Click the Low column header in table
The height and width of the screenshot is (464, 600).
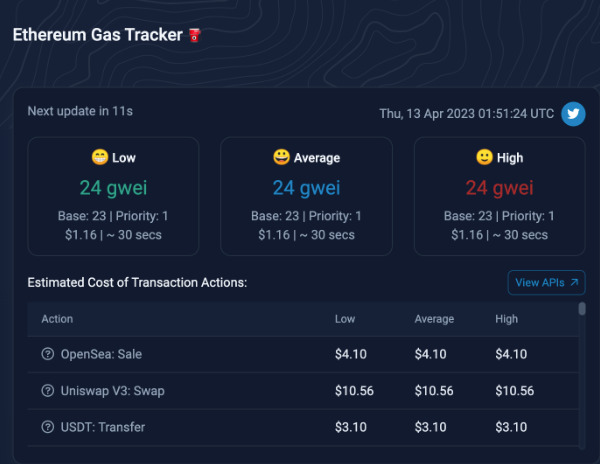(x=345, y=319)
